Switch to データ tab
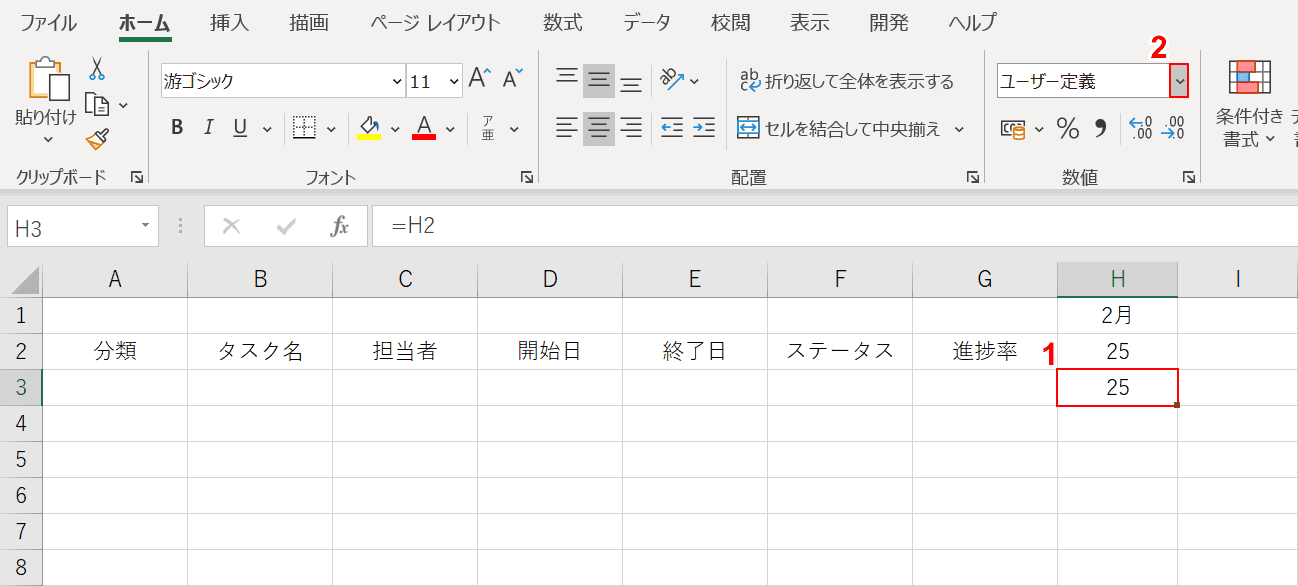 tap(647, 22)
